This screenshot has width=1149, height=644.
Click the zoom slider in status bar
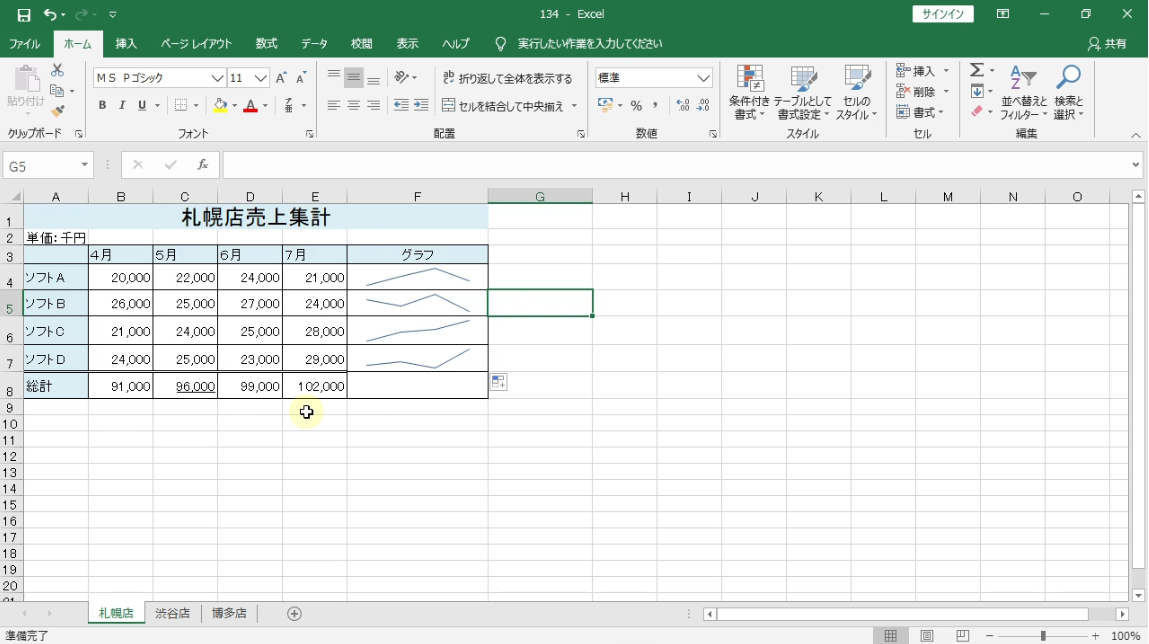1043,636
